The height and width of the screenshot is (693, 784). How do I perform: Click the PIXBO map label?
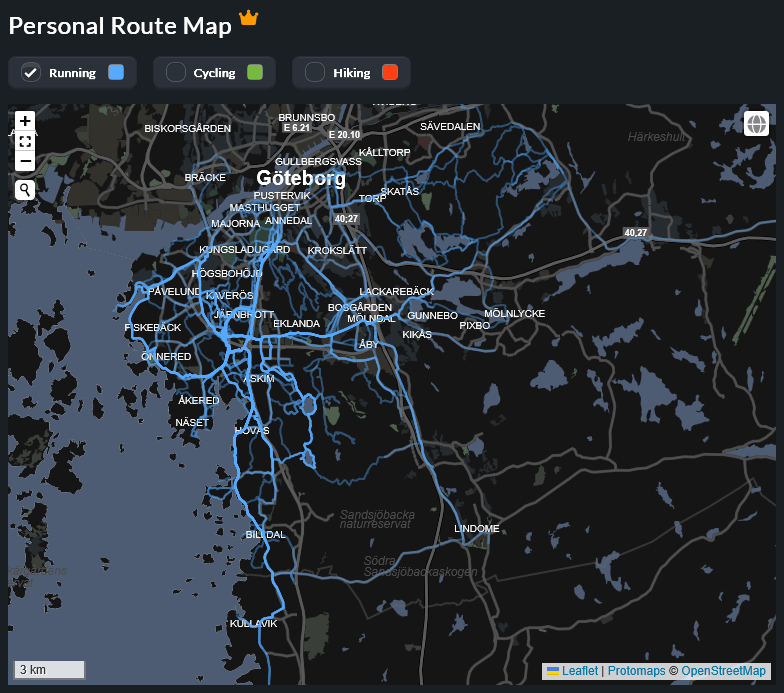[x=474, y=326]
